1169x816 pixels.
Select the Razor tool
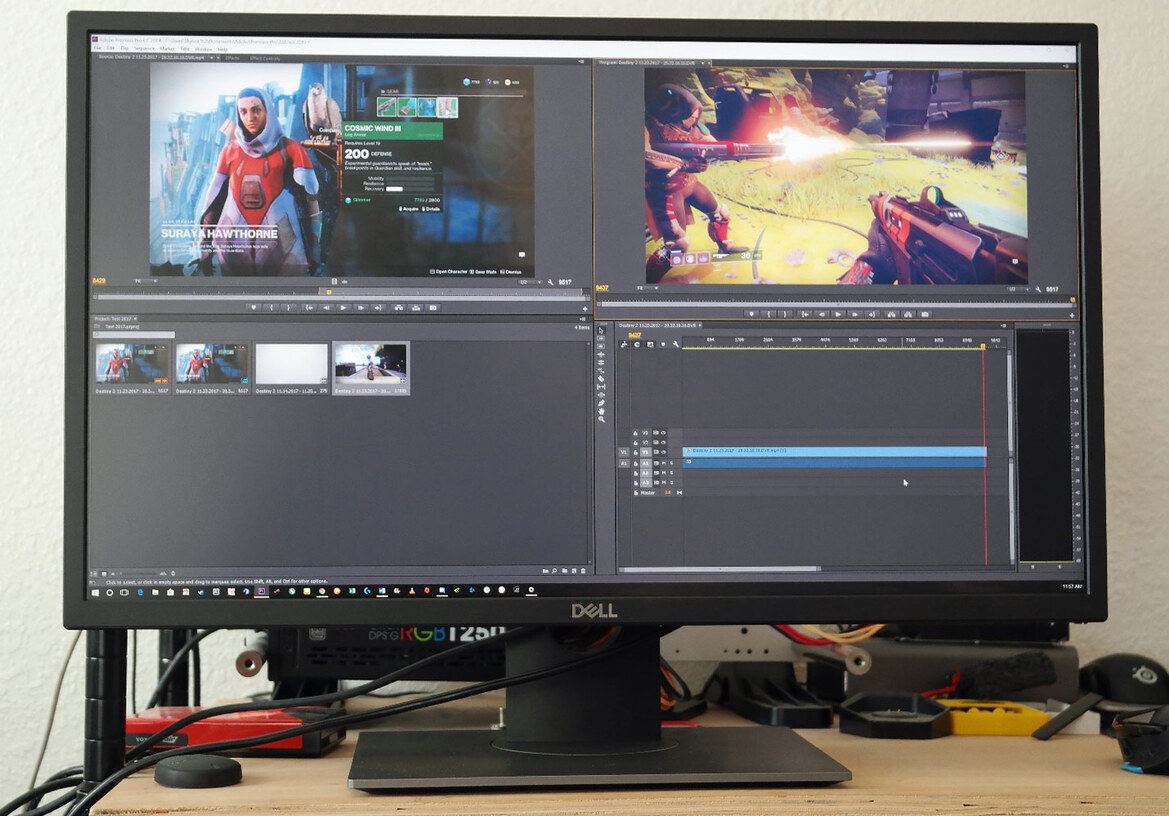click(x=601, y=379)
